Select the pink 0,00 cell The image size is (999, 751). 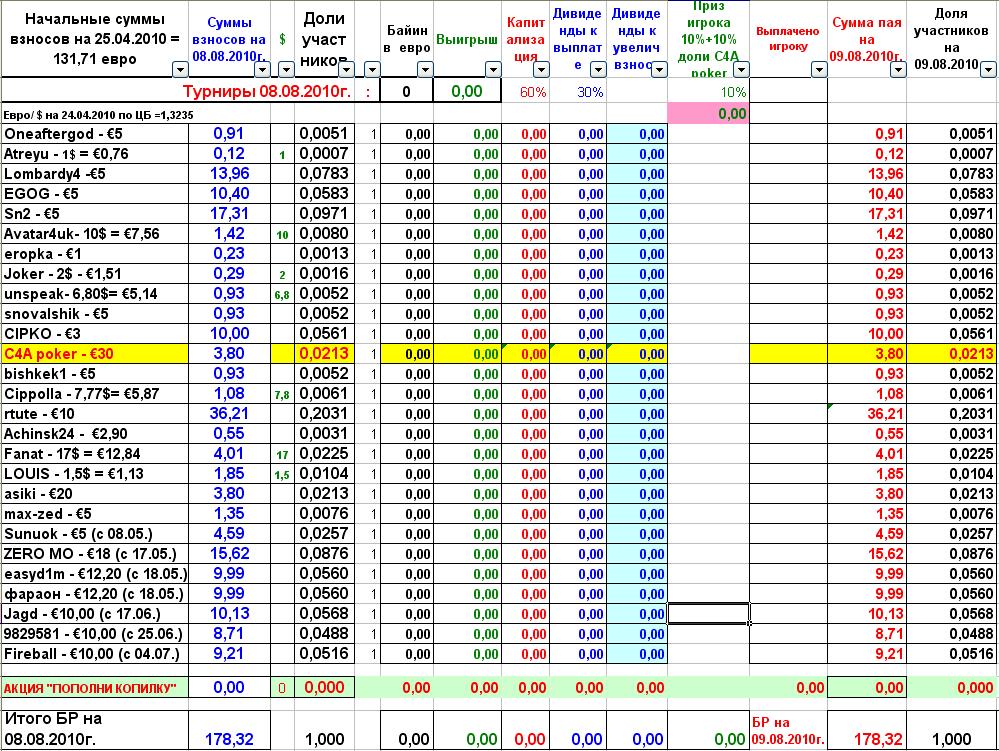tap(708, 114)
